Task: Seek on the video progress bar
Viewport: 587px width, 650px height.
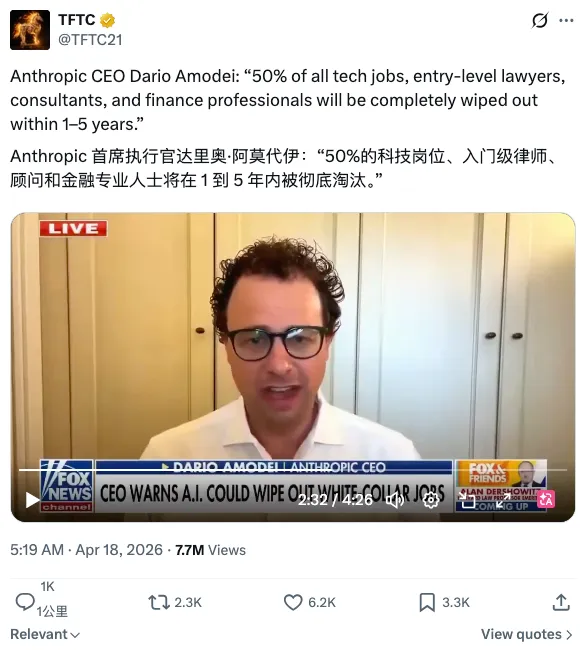Action: point(293,470)
